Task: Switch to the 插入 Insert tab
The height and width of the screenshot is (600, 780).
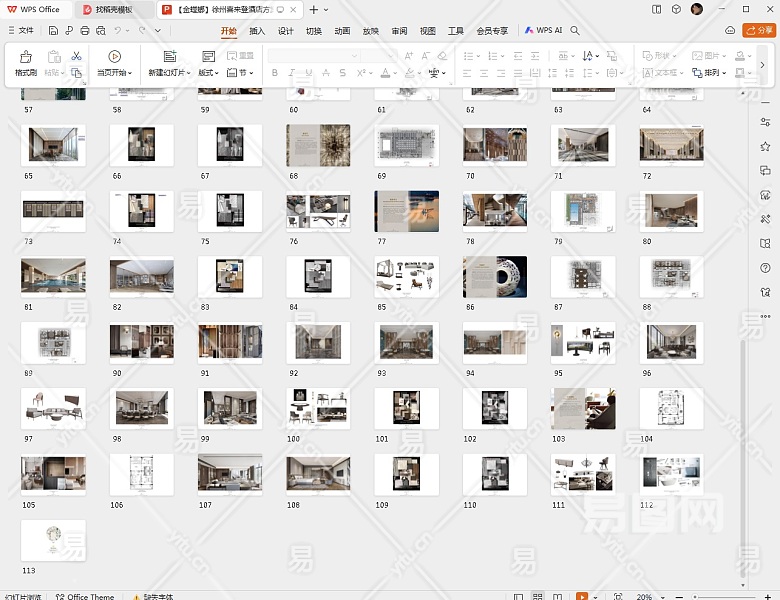Action: pyautogui.click(x=257, y=31)
